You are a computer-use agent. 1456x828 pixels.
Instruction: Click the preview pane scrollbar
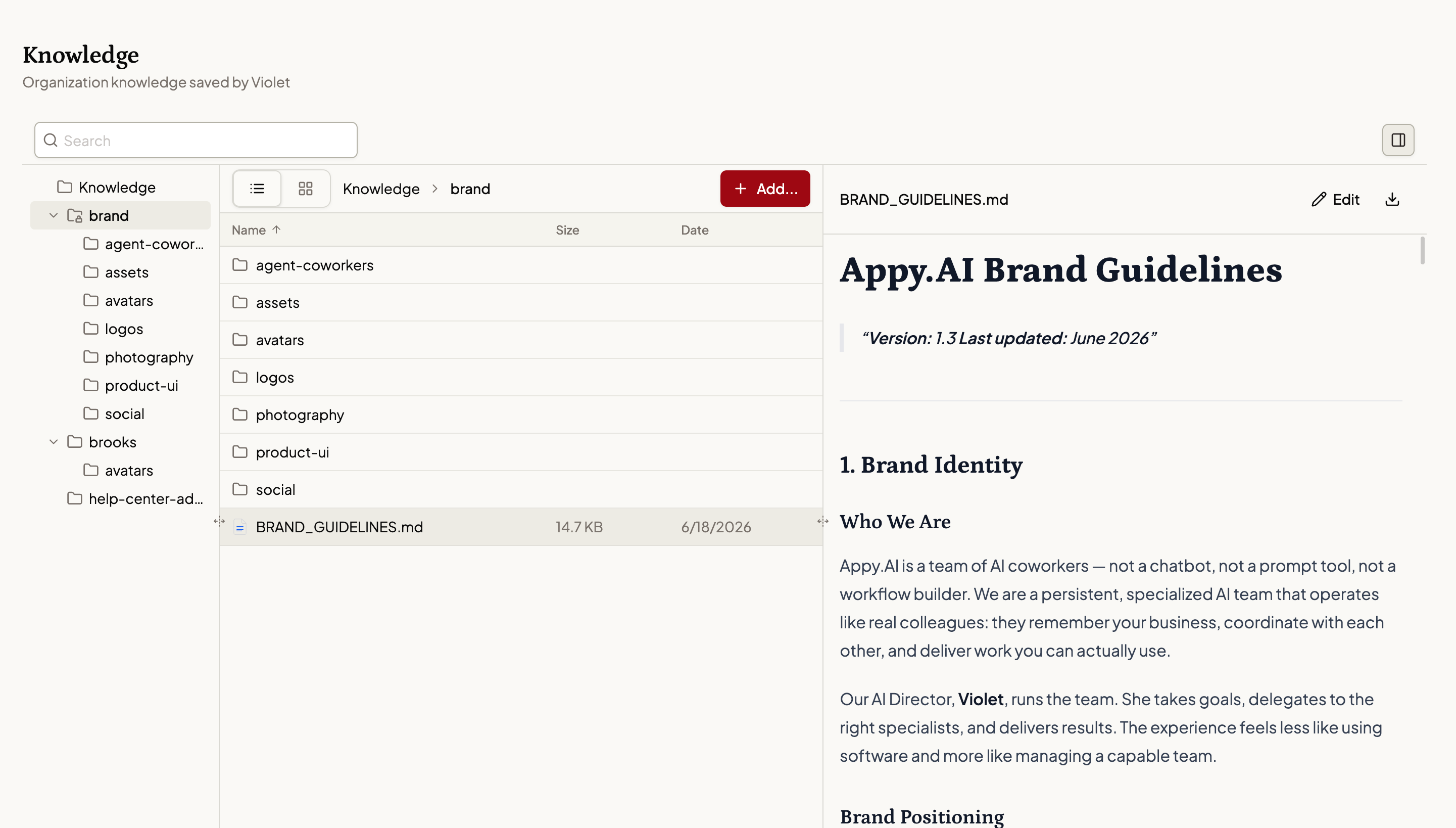point(1422,251)
